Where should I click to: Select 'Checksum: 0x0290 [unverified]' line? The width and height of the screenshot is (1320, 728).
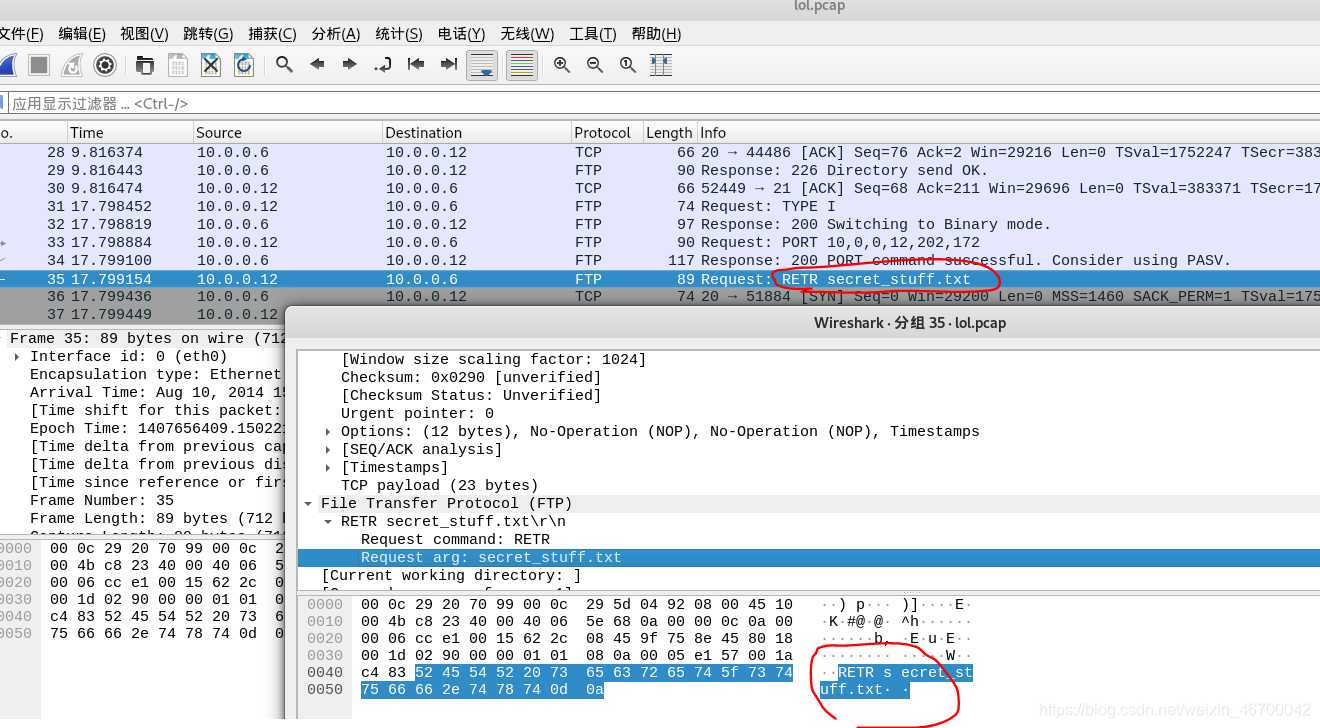[x=471, y=378]
